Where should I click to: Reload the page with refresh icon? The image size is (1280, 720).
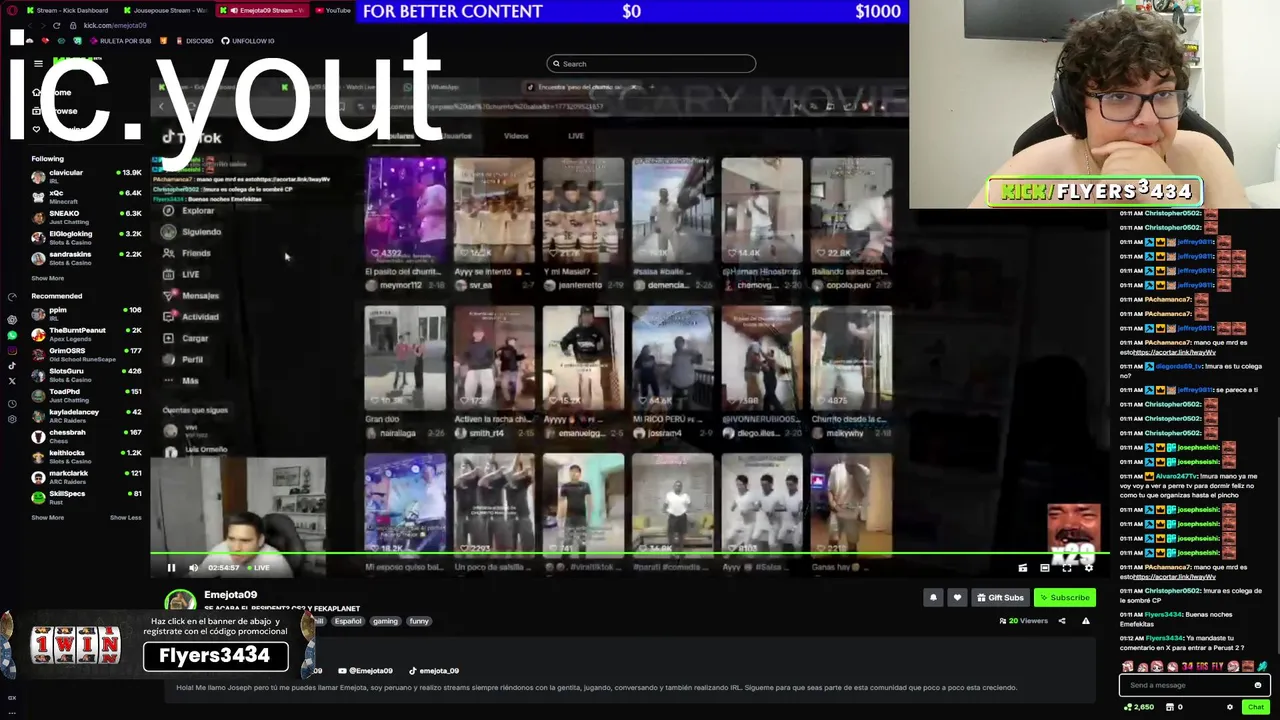(56, 25)
